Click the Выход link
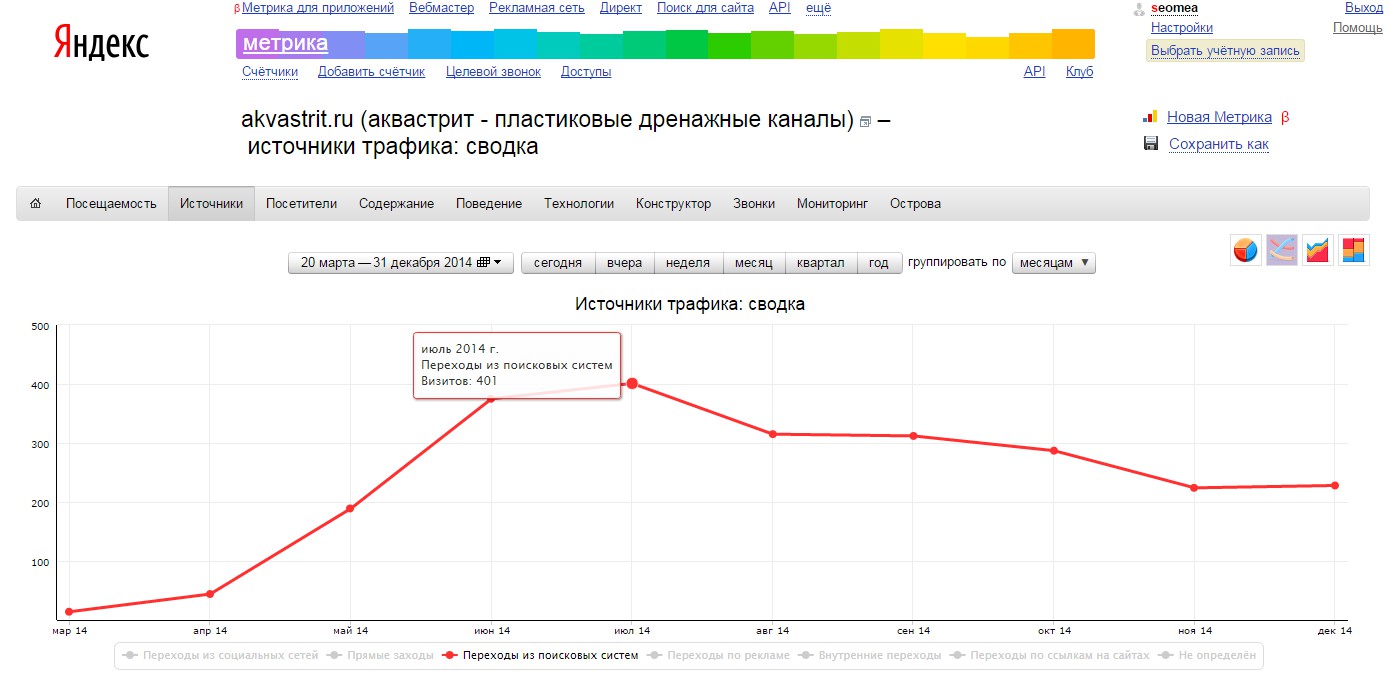This screenshot has height=683, width=1390. coord(1364,8)
